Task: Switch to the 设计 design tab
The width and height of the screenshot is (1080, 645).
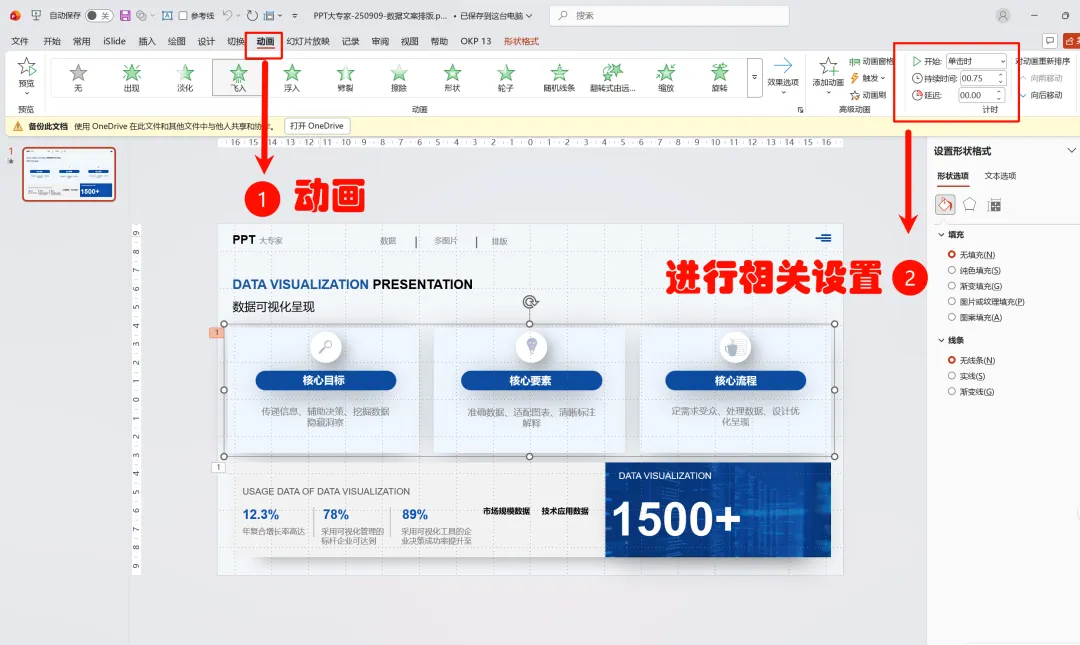Action: 206,41
